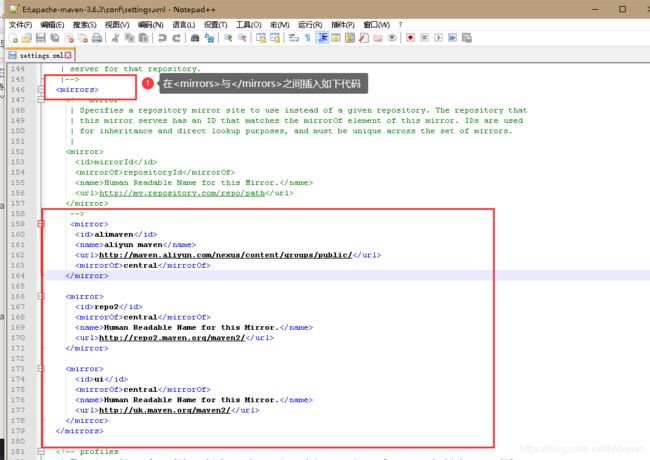Click the Stop Recording macro icon
The width and height of the screenshot is (650, 460).
point(424,38)
